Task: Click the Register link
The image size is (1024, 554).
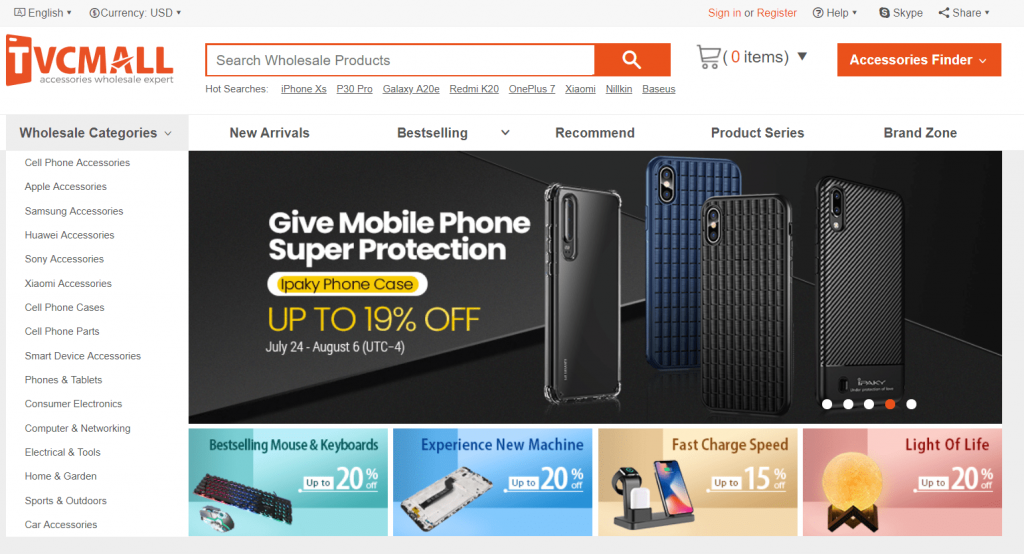Action: click(x=776, y=12)
